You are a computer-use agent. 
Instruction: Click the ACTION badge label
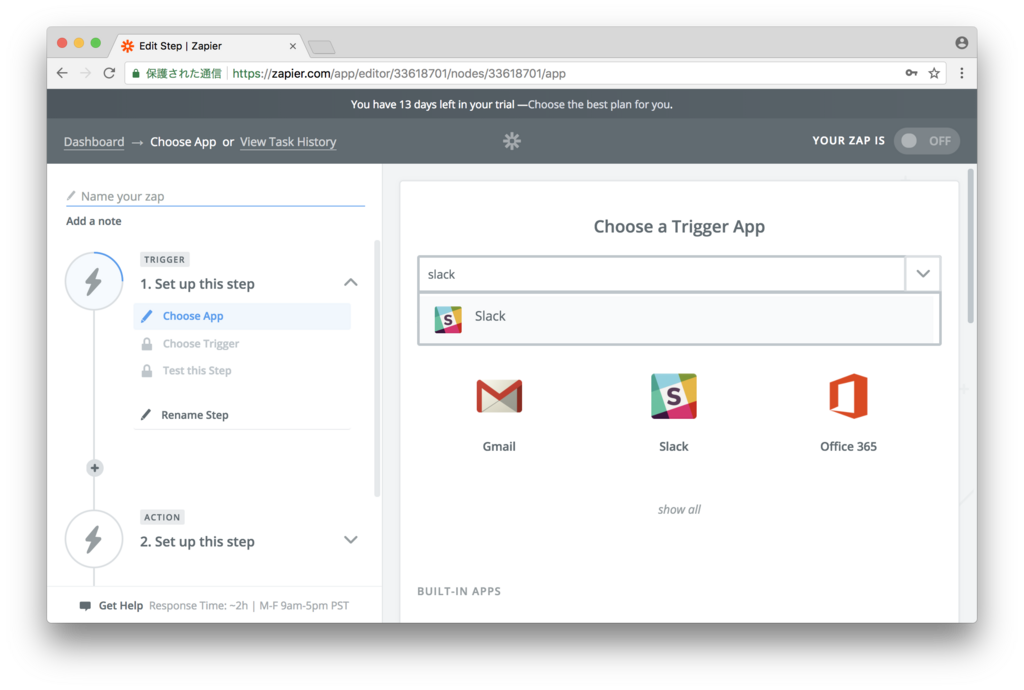162,517
